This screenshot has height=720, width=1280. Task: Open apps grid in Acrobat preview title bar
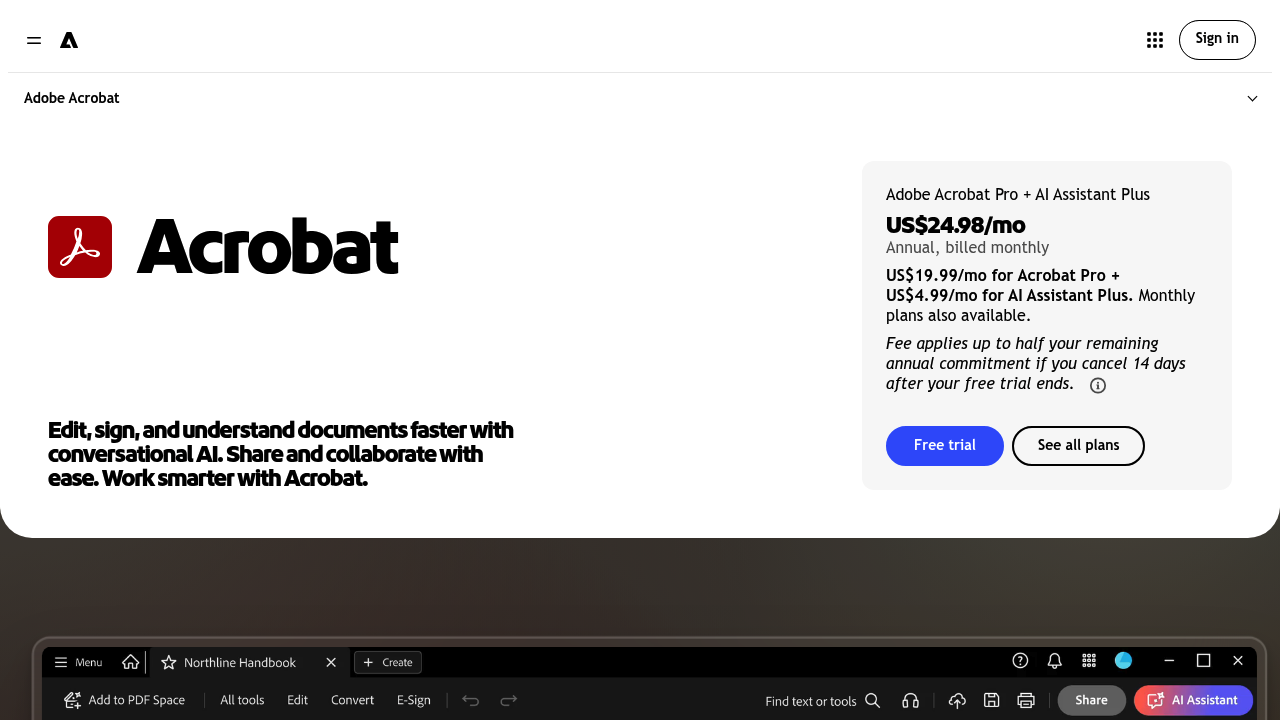pos(1089,661)
